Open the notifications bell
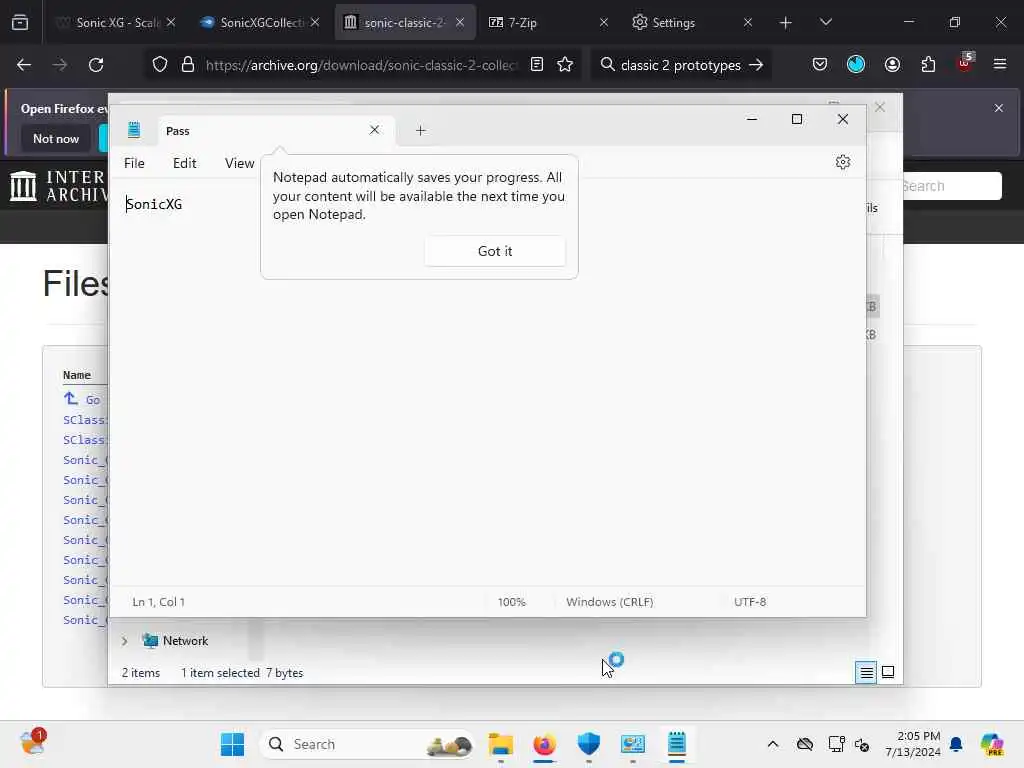 [x=956, y=744]
